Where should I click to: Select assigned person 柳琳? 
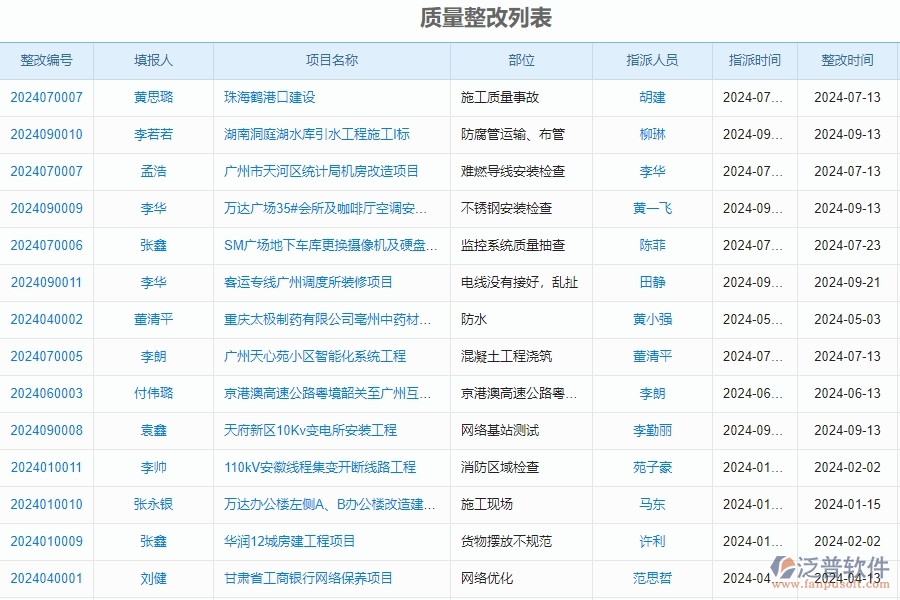(652, 134)
